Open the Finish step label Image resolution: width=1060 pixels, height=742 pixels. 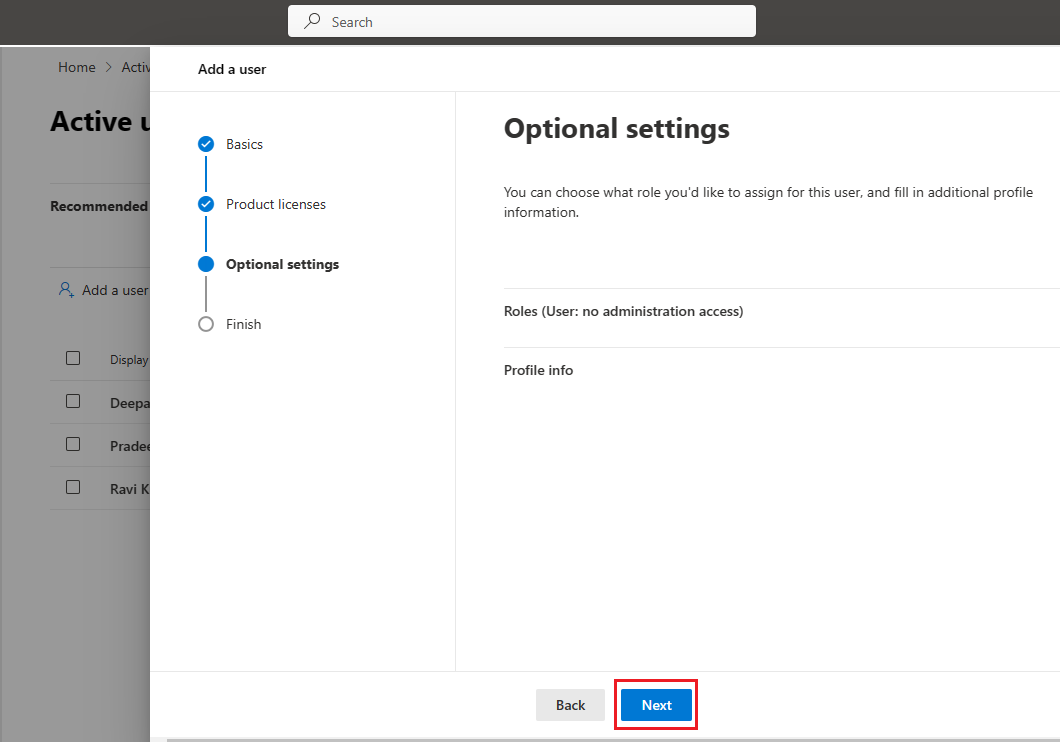[243, 324]
